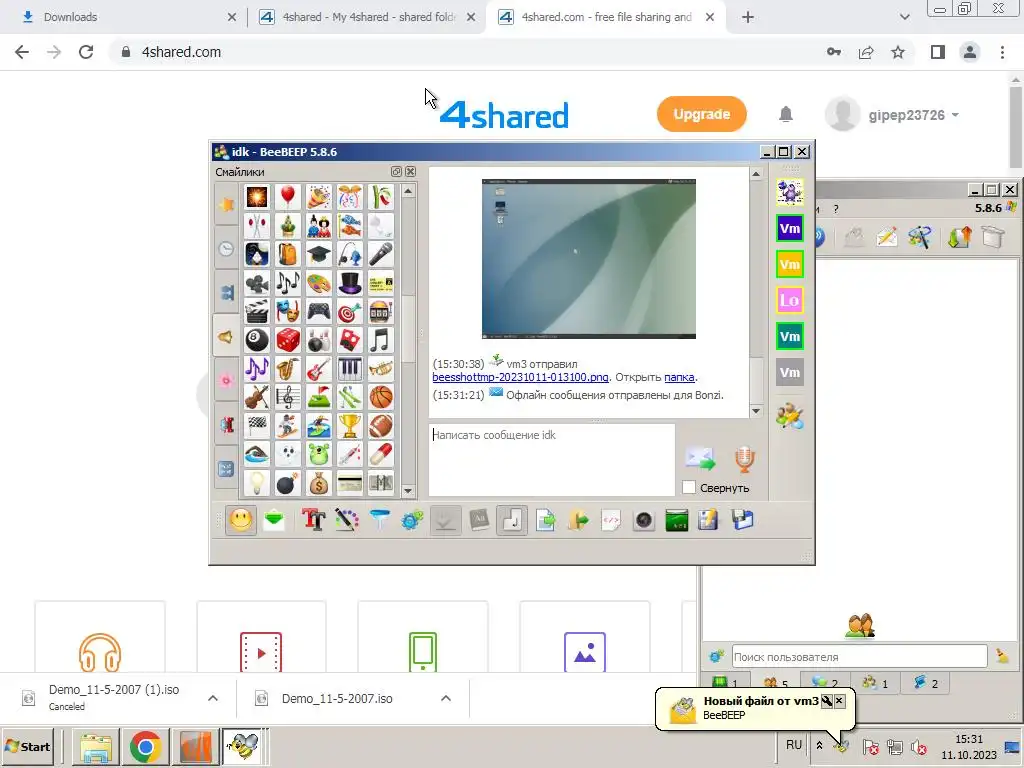Image resolution: width=1024 pixels, height=768 pixels.
Task: Select the pink Lo user avatar
Action: pos(790,300)
